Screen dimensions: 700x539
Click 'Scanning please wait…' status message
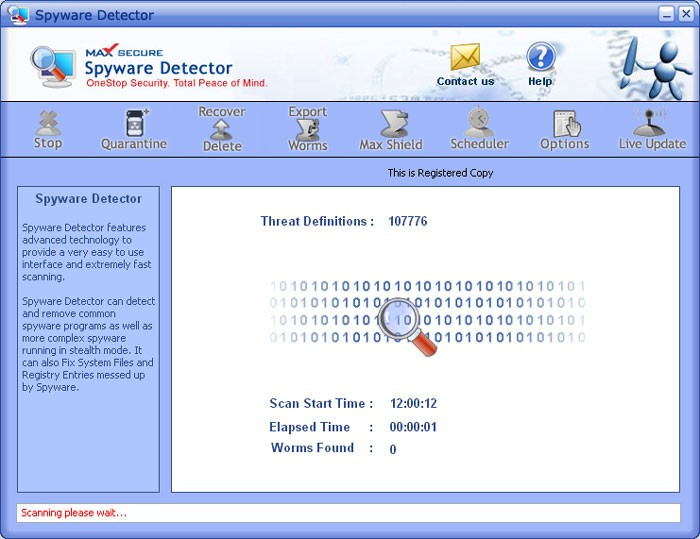(74, 513)
